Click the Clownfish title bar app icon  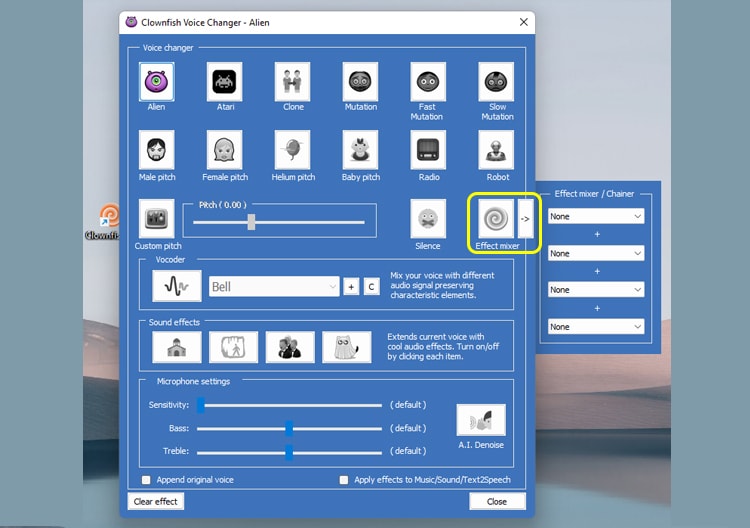[131, 22]
